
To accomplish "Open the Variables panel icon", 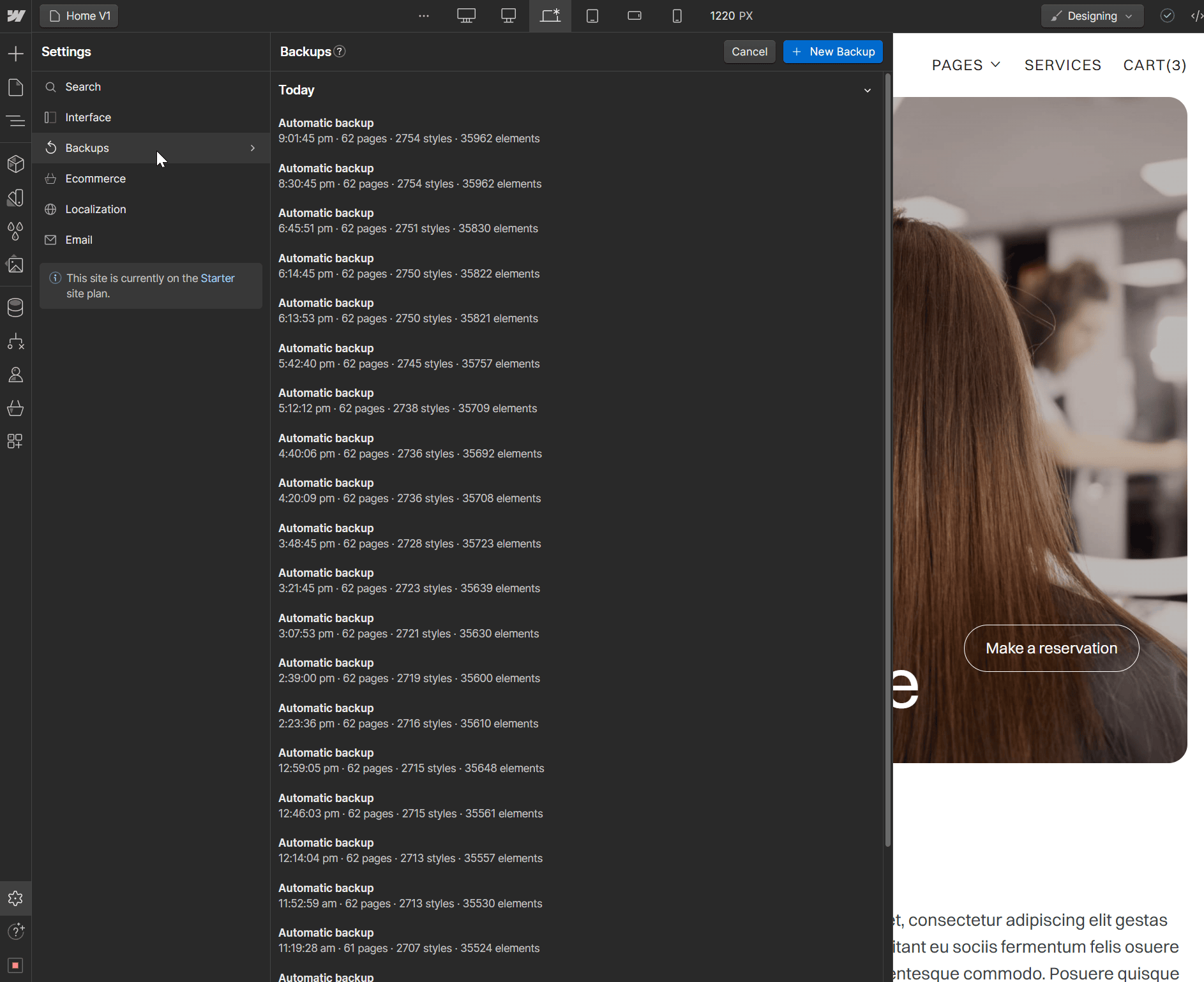I will (x=16, y=198).
